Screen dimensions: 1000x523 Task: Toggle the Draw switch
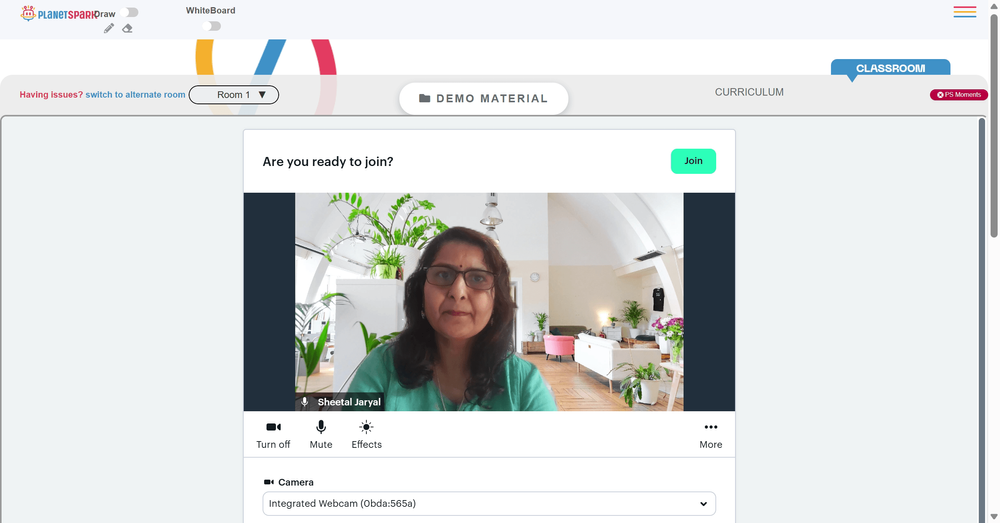pos(129,12)
